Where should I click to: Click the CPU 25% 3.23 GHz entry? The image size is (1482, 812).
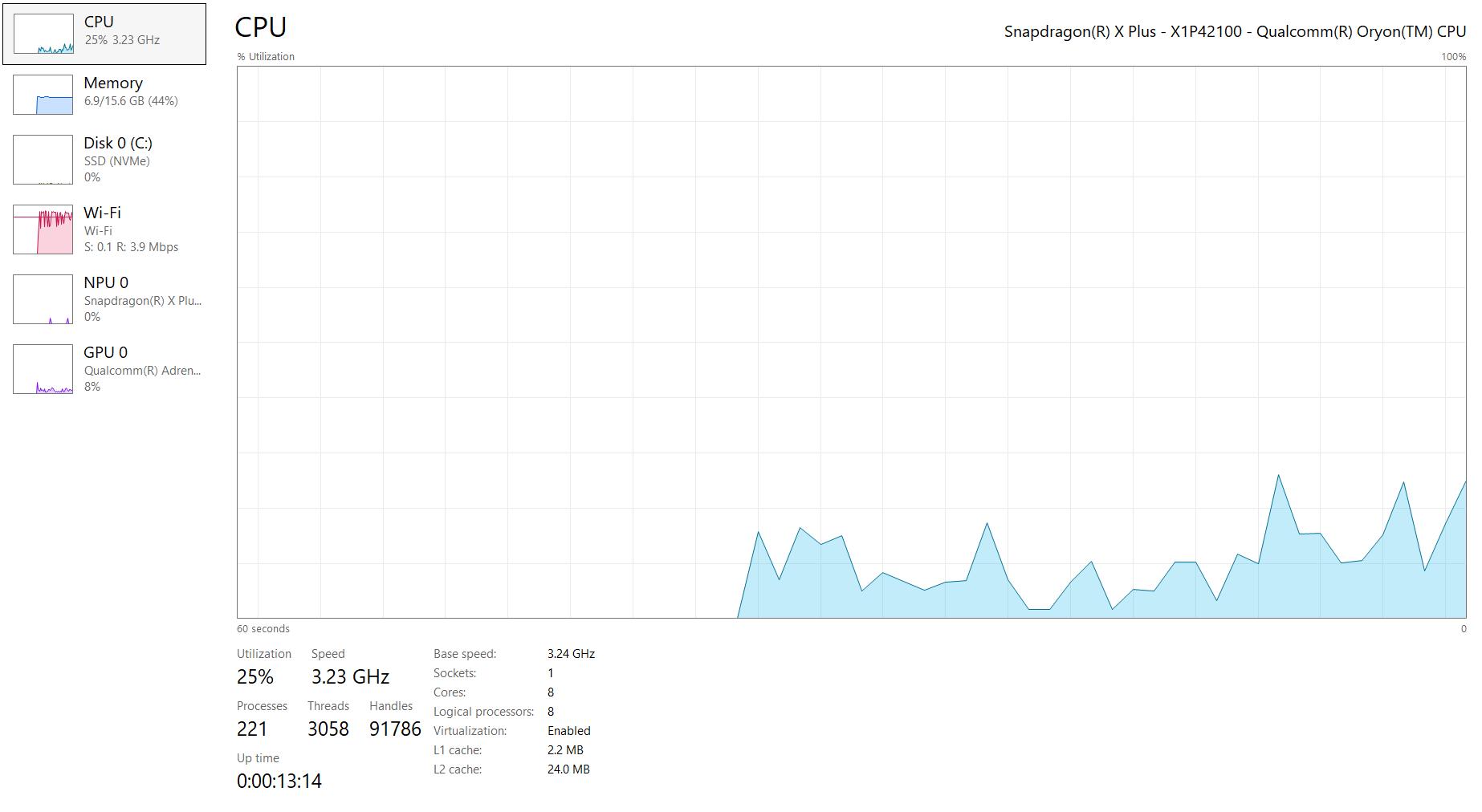pos(104,34)
